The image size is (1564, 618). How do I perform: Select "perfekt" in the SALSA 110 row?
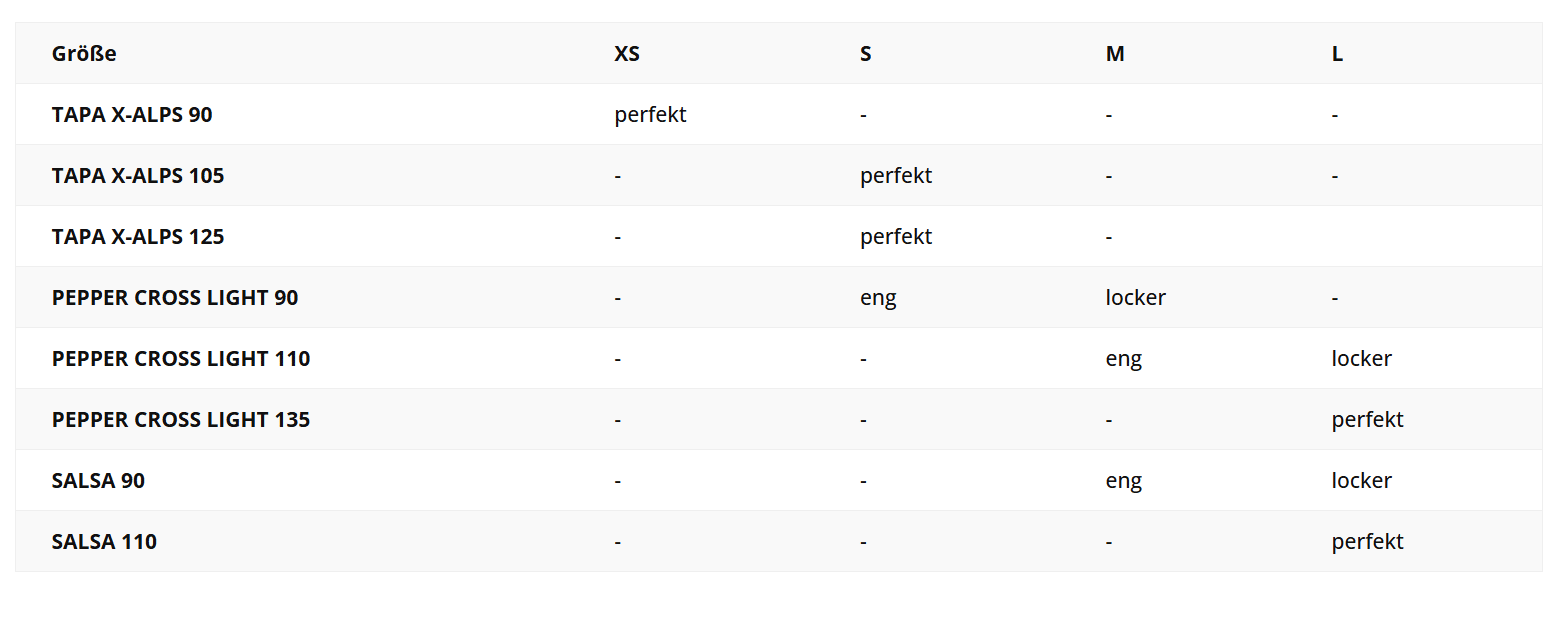point(1367,542)
